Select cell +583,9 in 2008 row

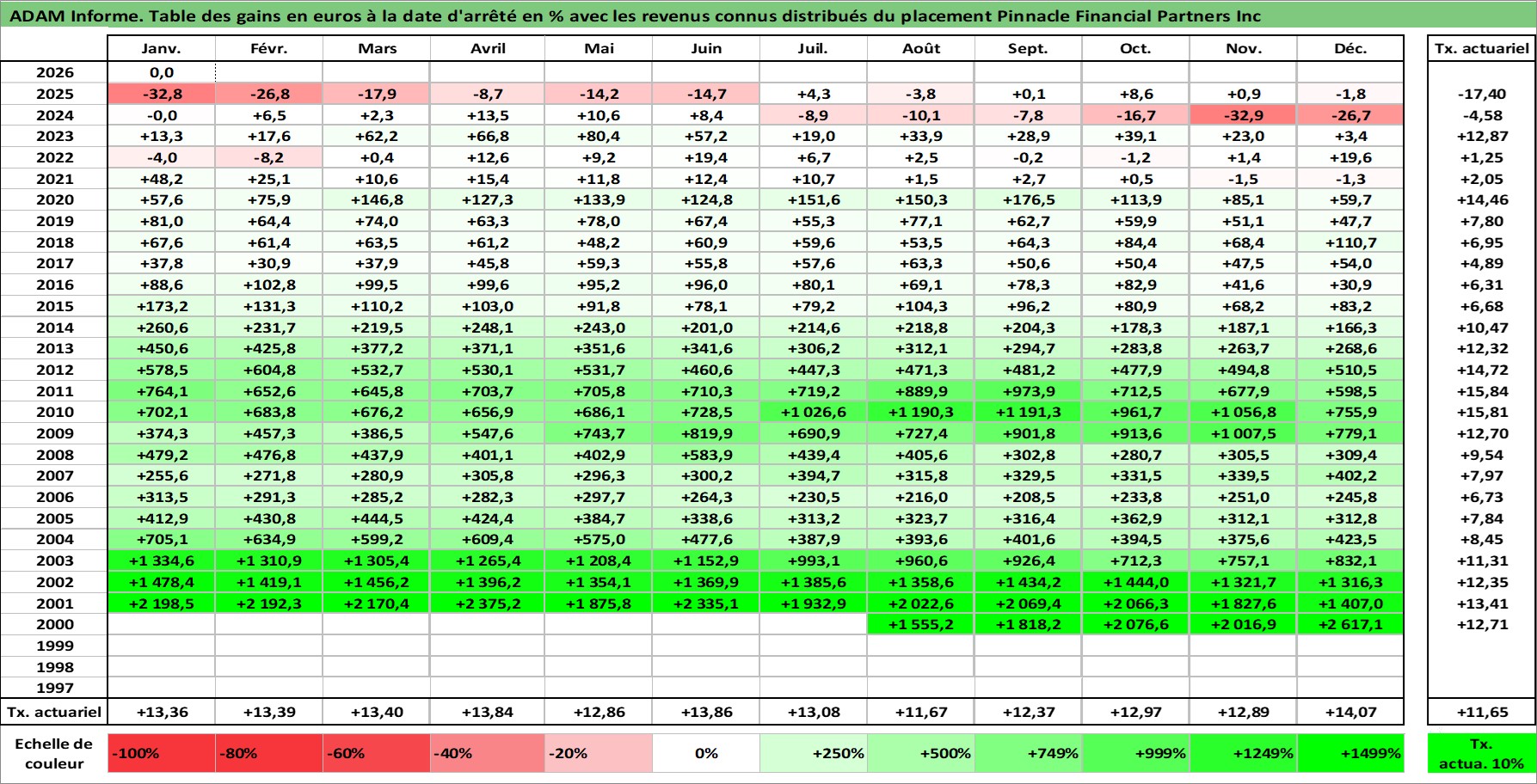706,455
